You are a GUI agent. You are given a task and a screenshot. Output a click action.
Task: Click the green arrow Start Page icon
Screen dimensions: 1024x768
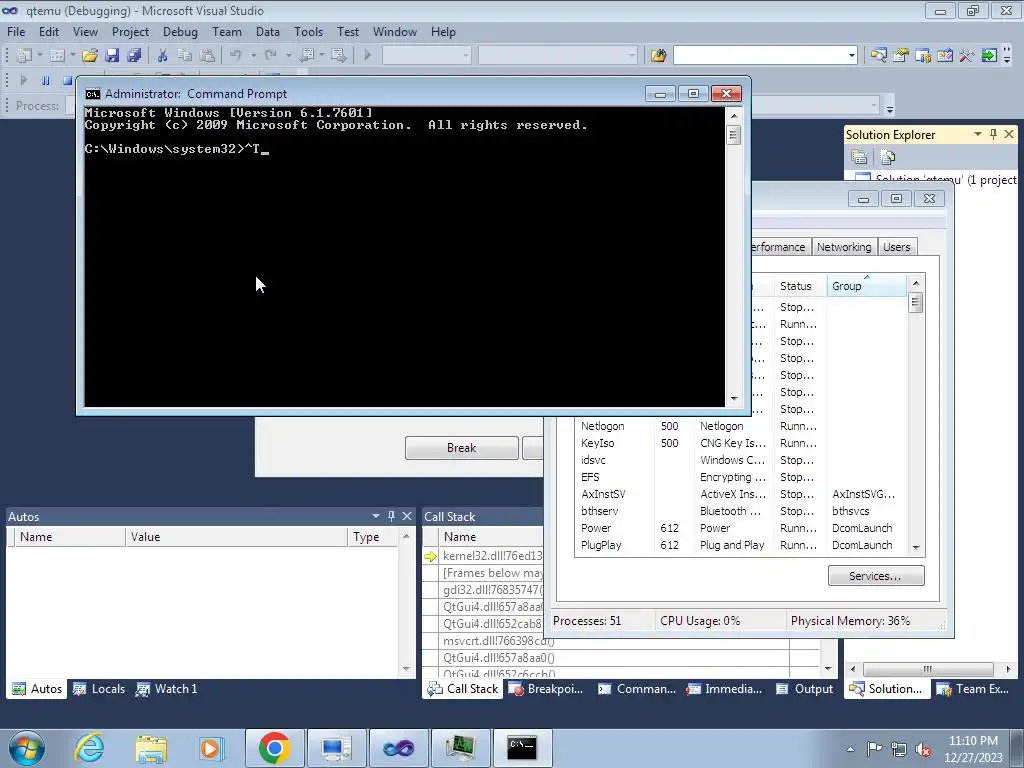[989, 56]
